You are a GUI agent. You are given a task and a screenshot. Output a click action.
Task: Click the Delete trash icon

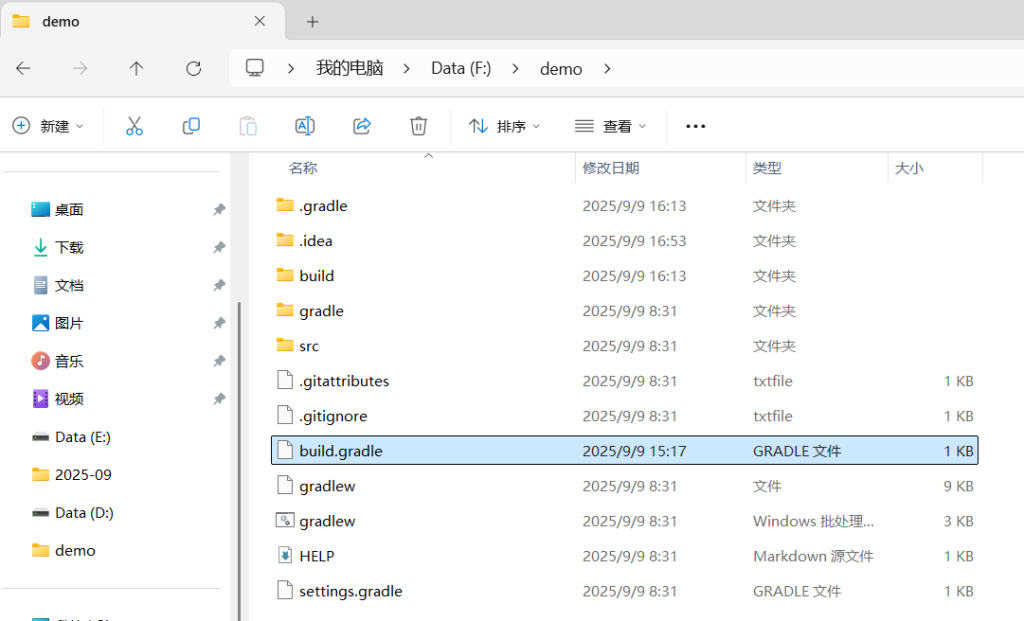419,126
